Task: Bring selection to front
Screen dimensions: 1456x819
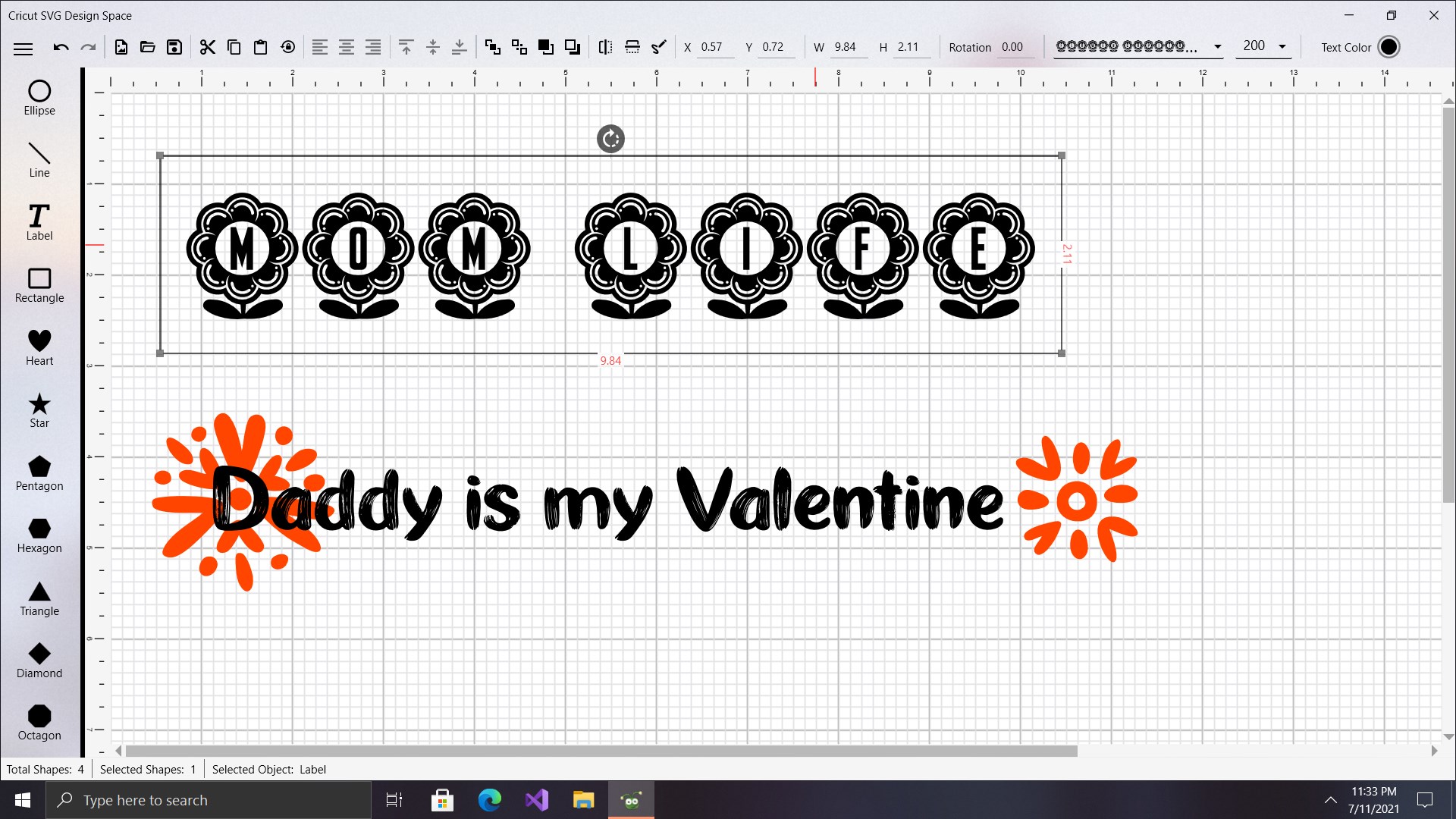Action: (x=546, y=47)
